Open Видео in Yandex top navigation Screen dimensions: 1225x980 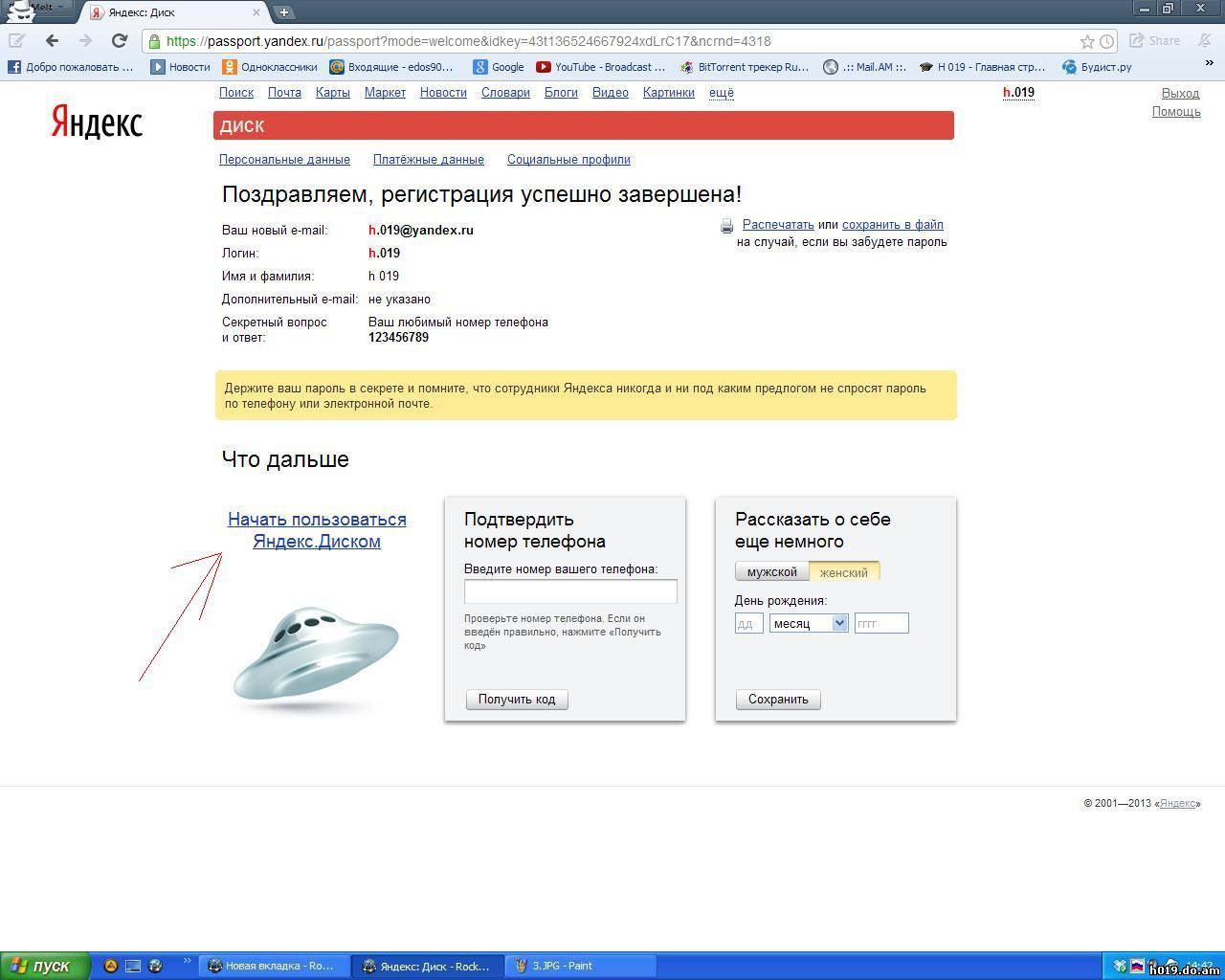(611, 93)
